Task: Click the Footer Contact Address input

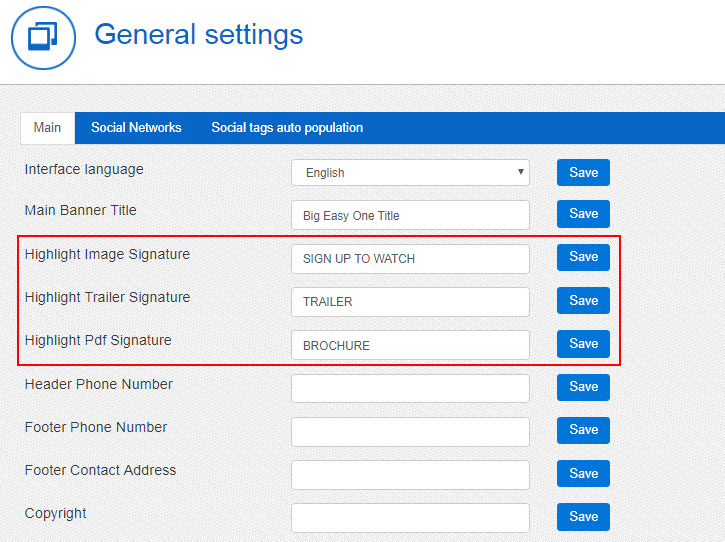Action: point(410,474)
